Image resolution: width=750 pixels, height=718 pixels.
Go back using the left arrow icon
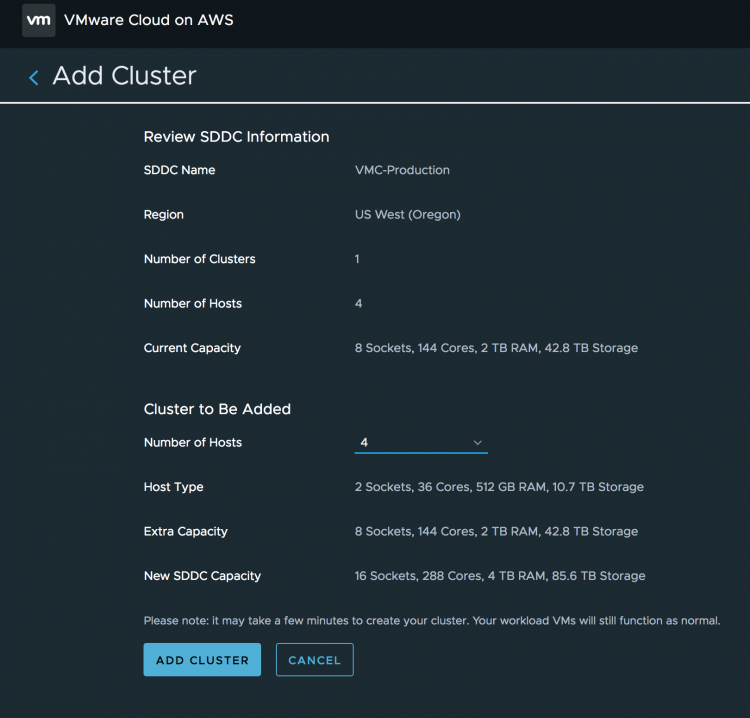33,77
